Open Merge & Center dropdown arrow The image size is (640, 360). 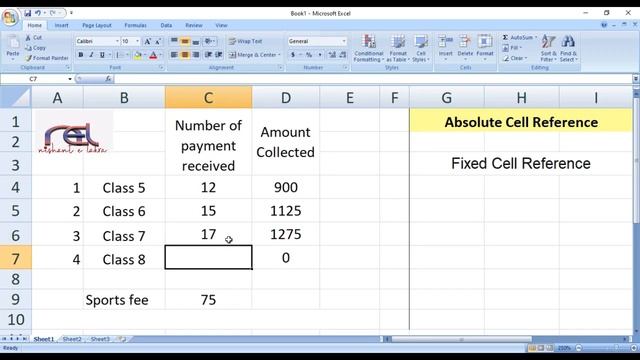(x=279, y=55)
